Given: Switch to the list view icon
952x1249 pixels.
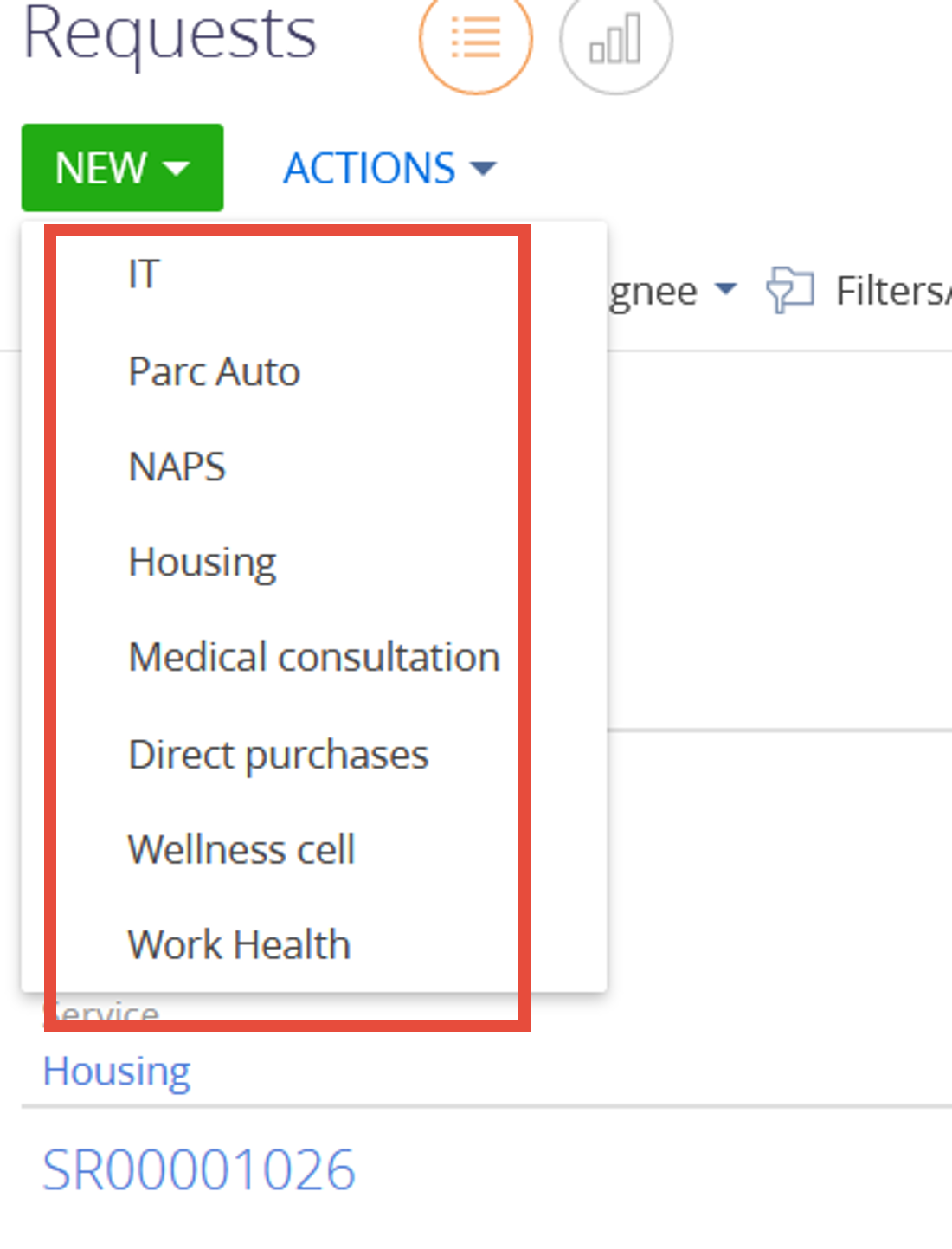Looking at the screenshot, I should coord(475,38).
